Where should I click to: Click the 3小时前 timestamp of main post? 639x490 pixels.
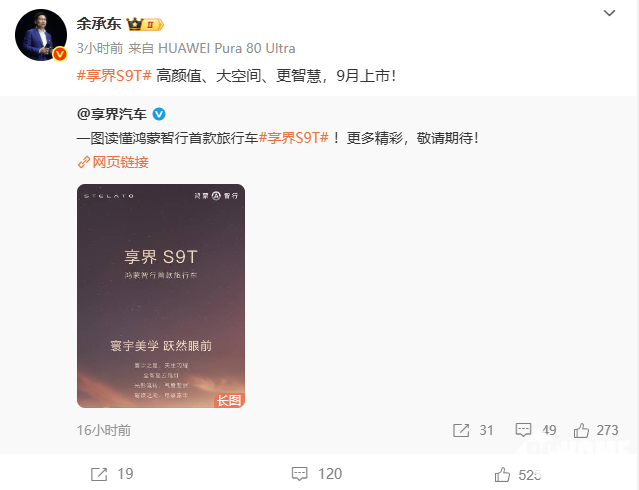(100, 49)
